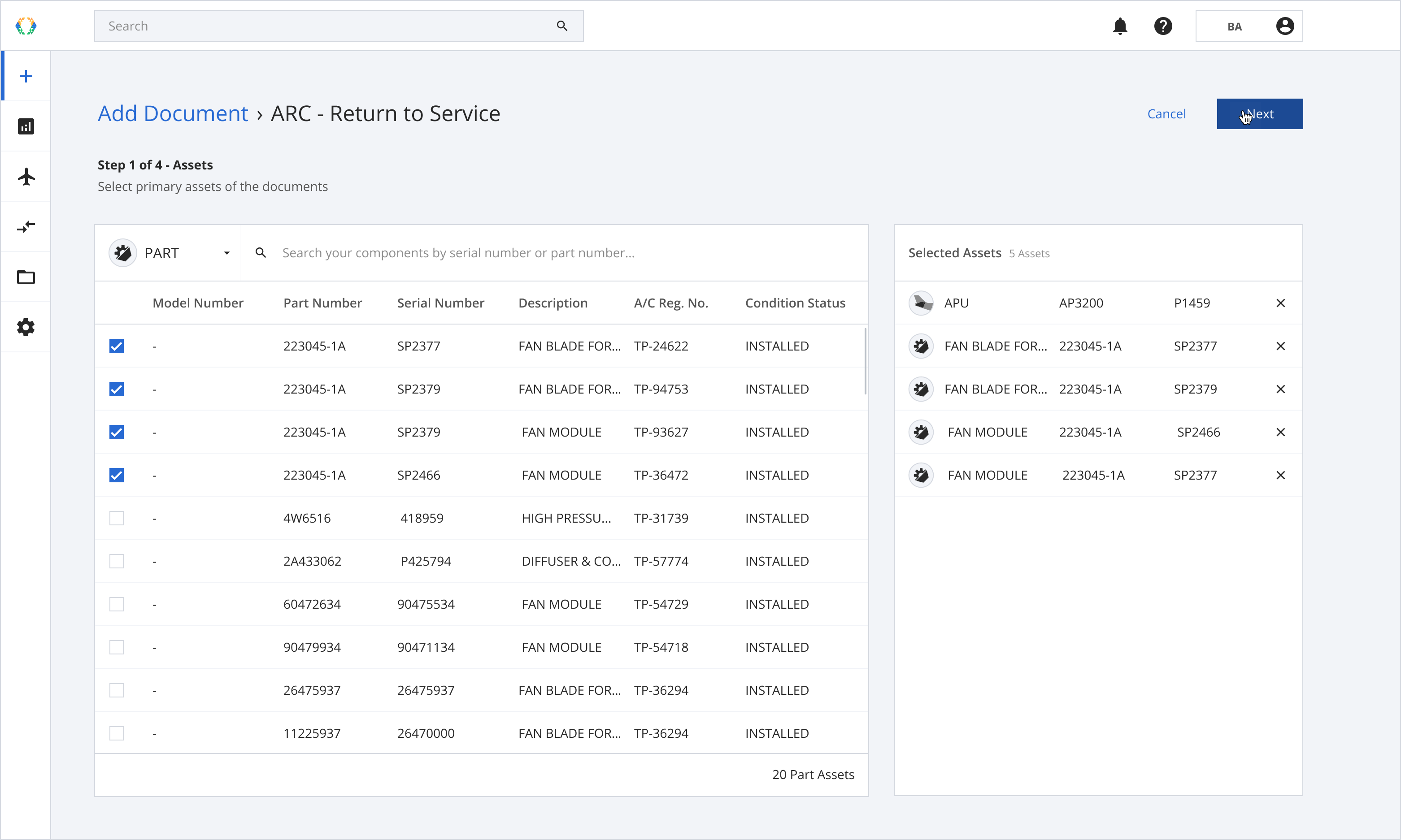1401x840 pixels.
Task: Open the PART asset type dropdown arrow
Action: click(226, 253)
